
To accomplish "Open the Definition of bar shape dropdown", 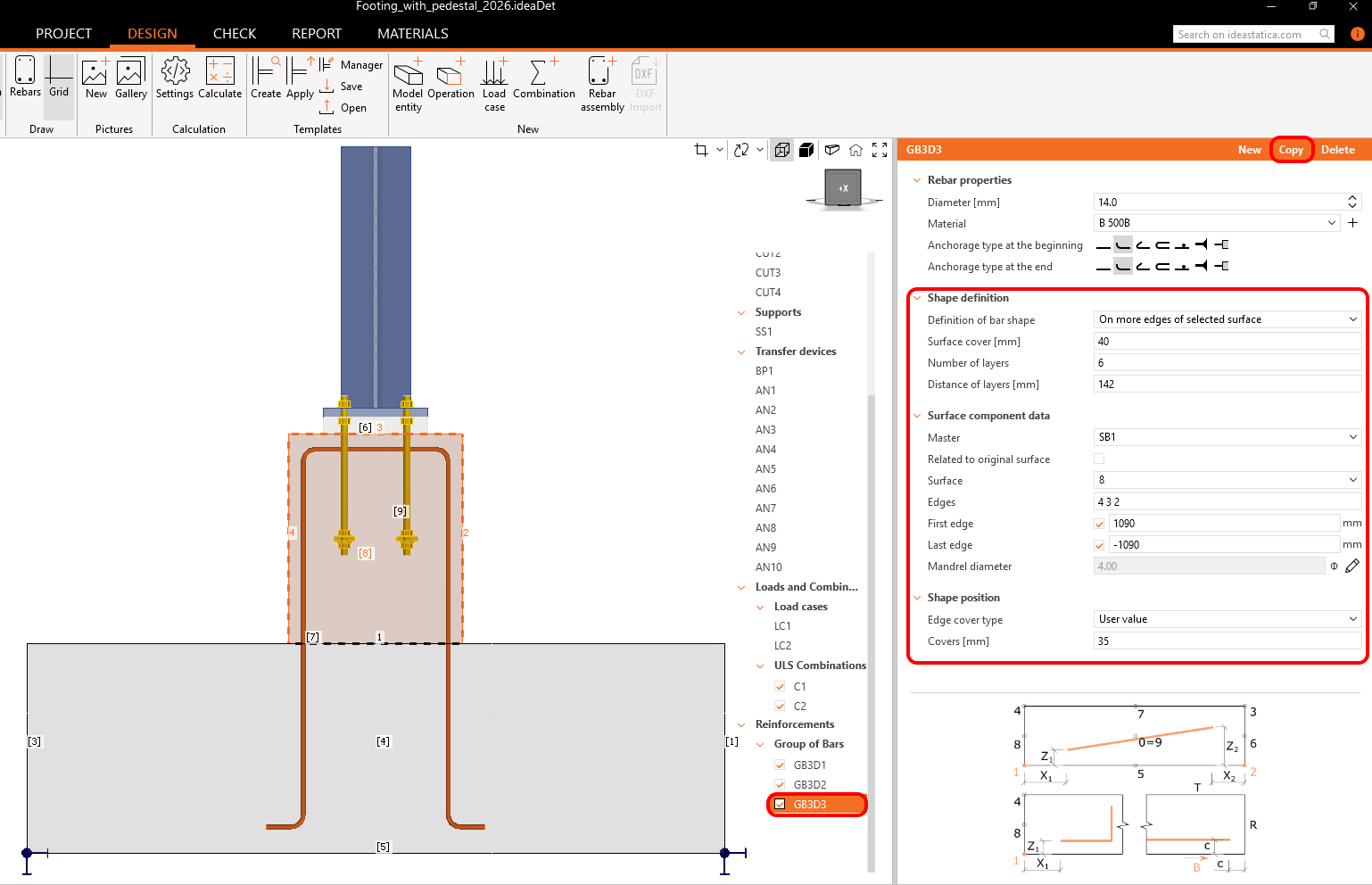I will tap(1227, 319).
